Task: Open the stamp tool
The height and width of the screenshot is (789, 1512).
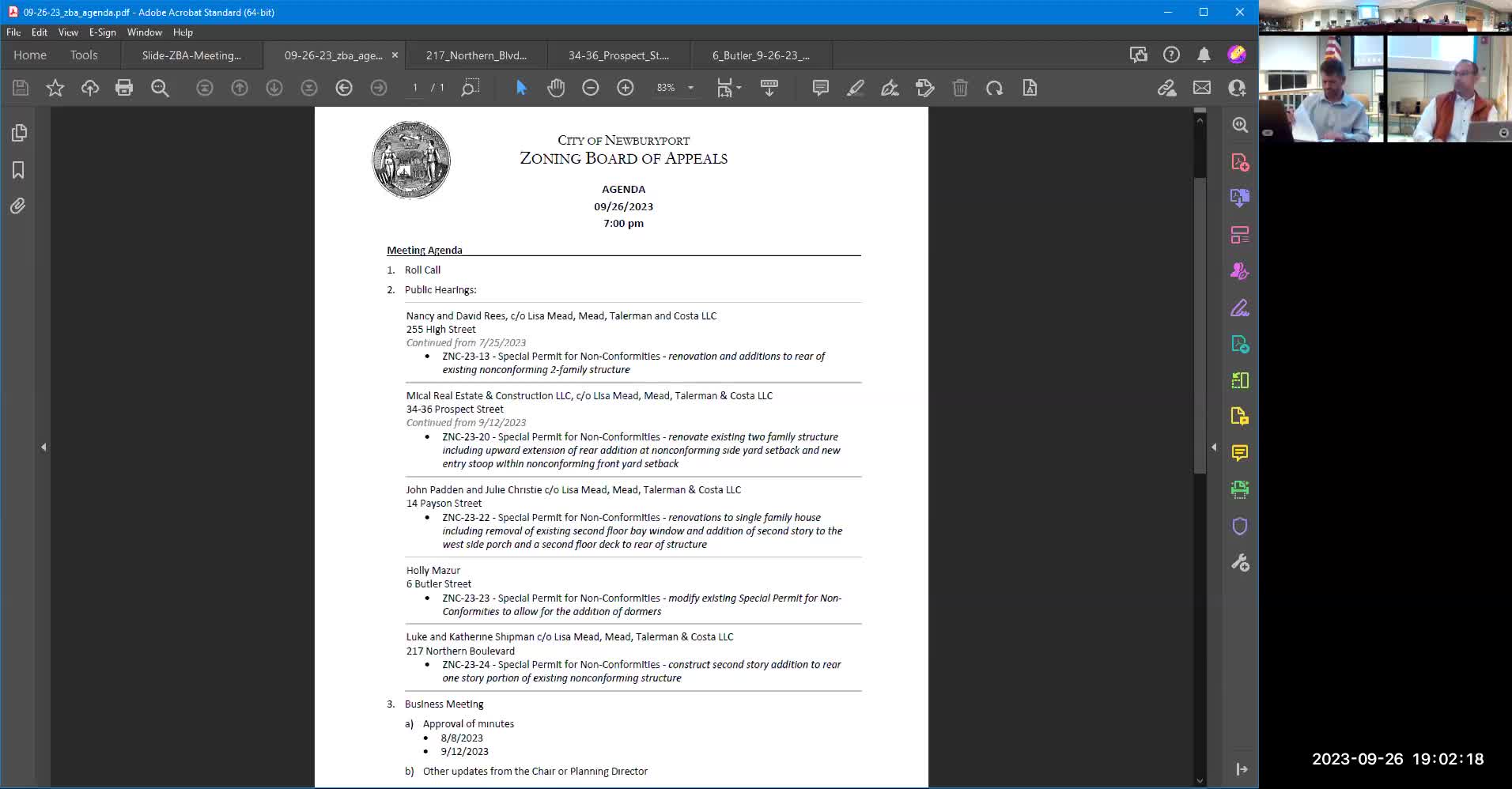Action: tap(925, 88)
